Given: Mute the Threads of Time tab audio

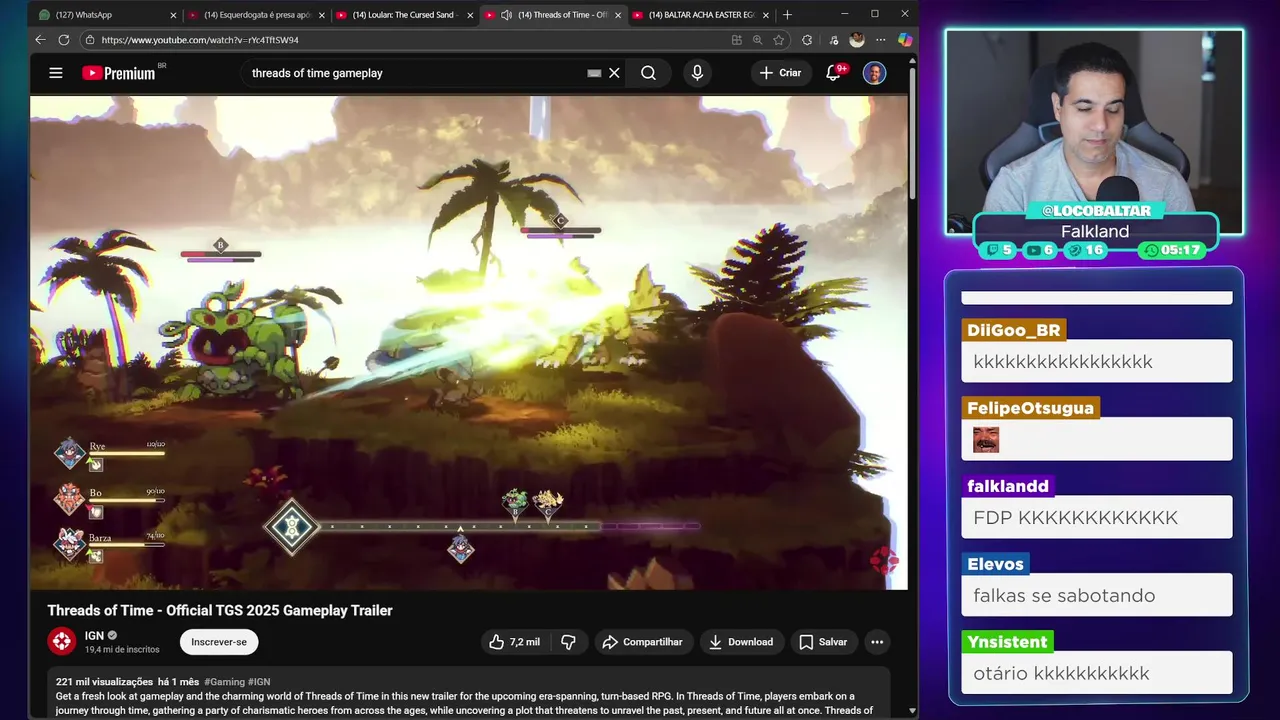Looking at the screenshot, I should coord(506,15).
